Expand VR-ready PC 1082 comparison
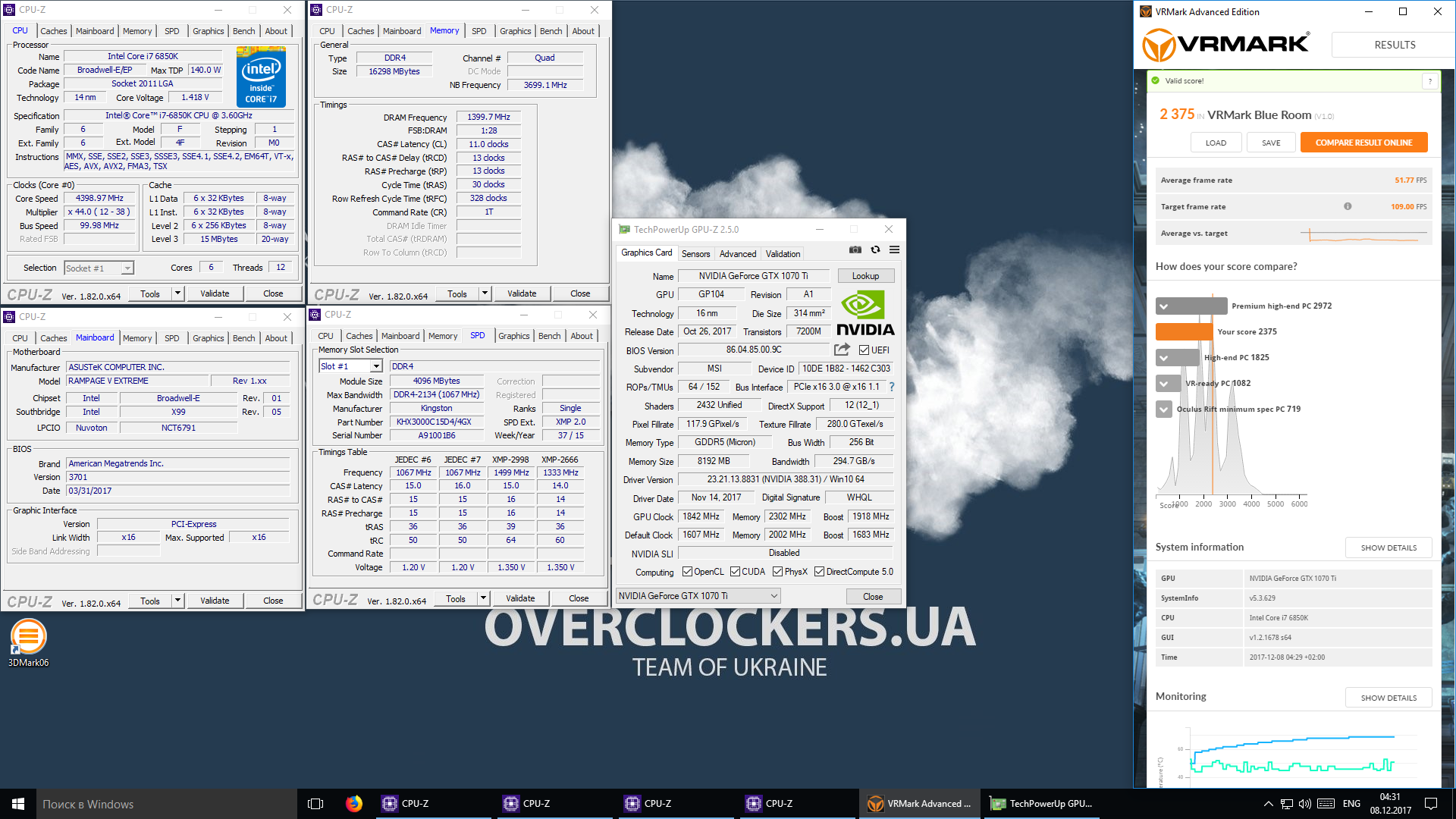Image resolution: width=1456 pixels, height=819 pixels. (x=1163, y=384)
